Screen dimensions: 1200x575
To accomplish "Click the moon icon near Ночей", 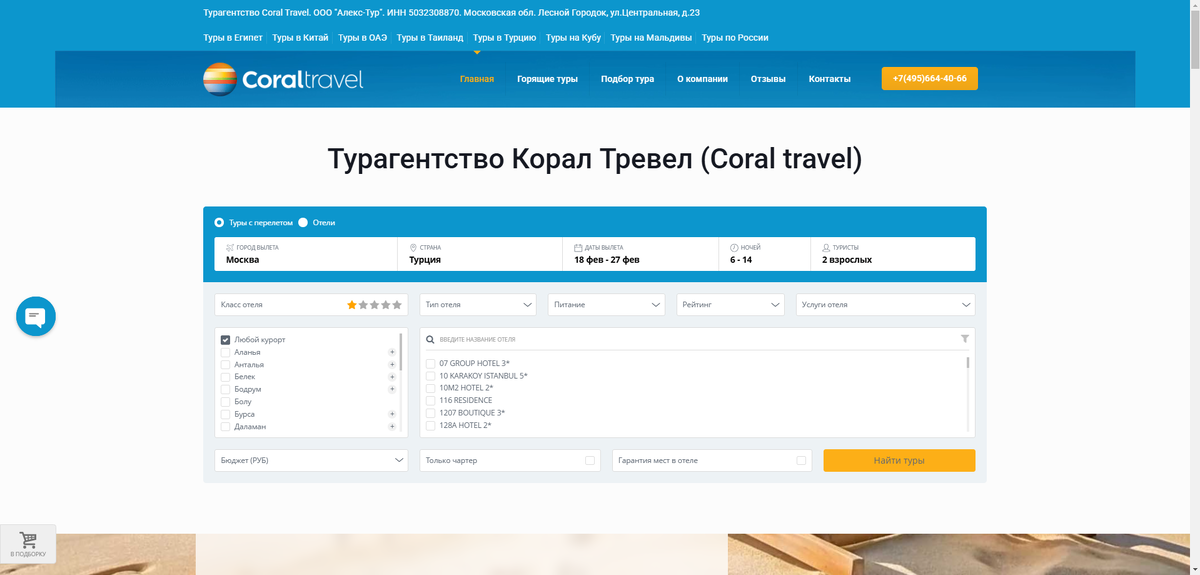I will coord(734,247).
